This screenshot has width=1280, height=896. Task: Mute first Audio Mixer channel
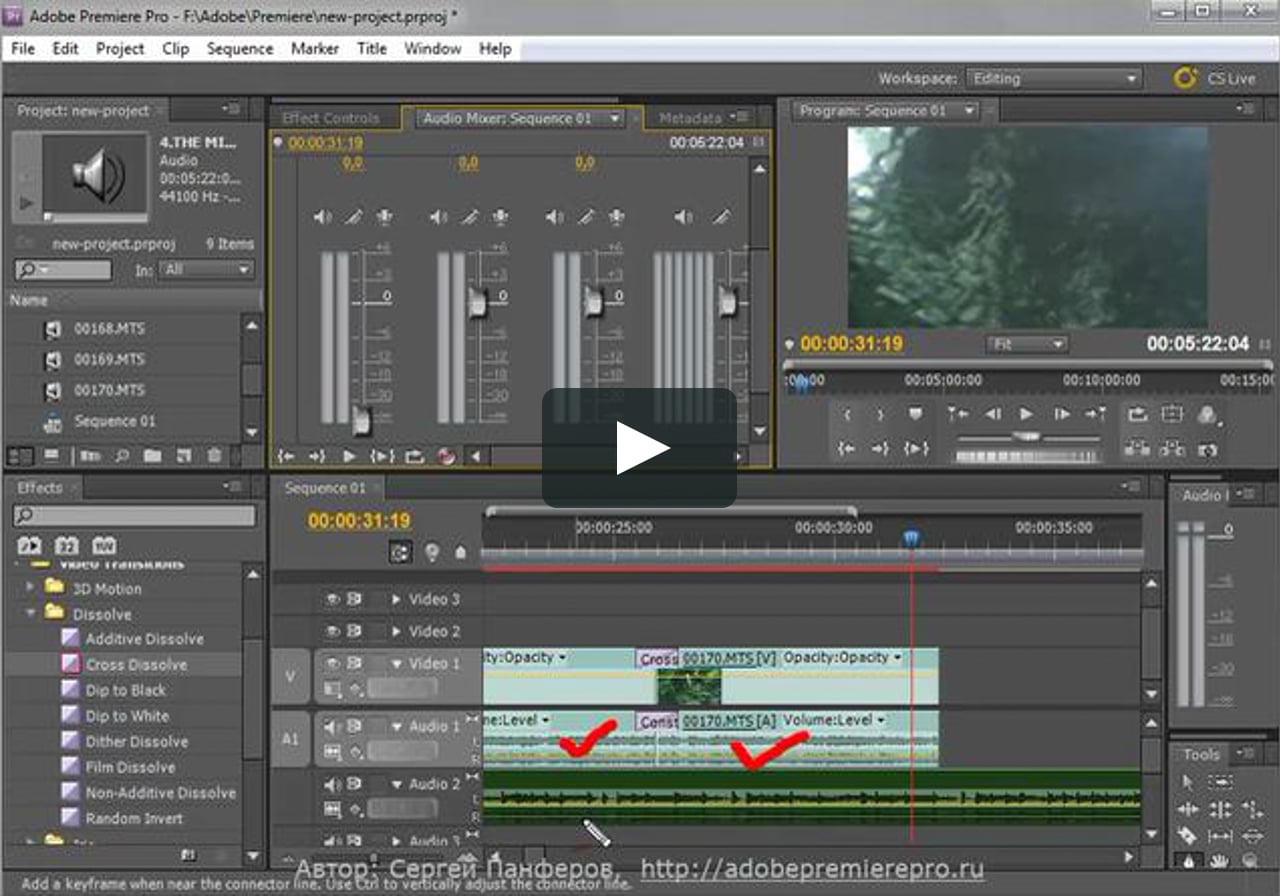point(322,216)
